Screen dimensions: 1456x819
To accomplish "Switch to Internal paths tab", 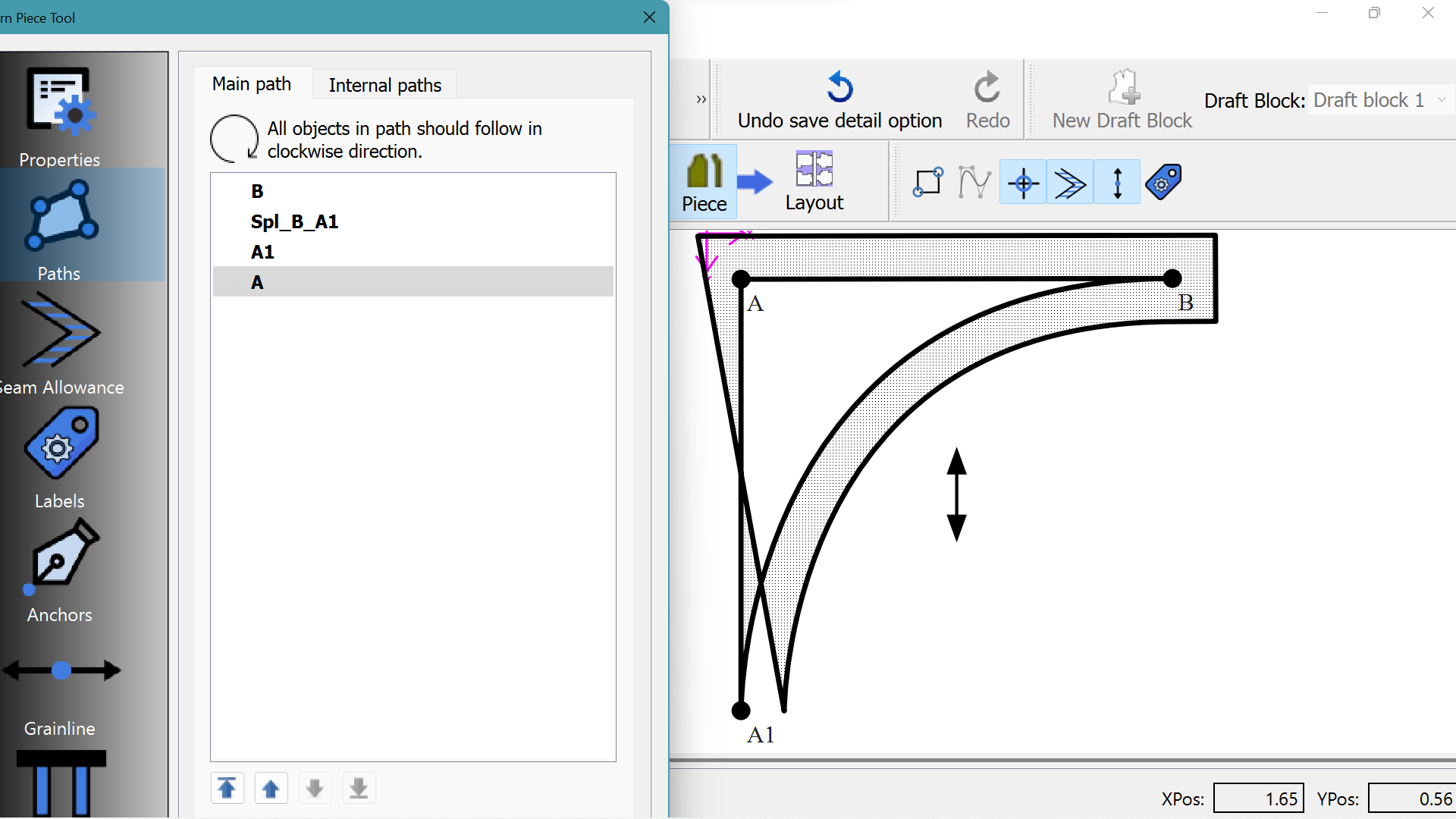I will click(x=384, y=85).
